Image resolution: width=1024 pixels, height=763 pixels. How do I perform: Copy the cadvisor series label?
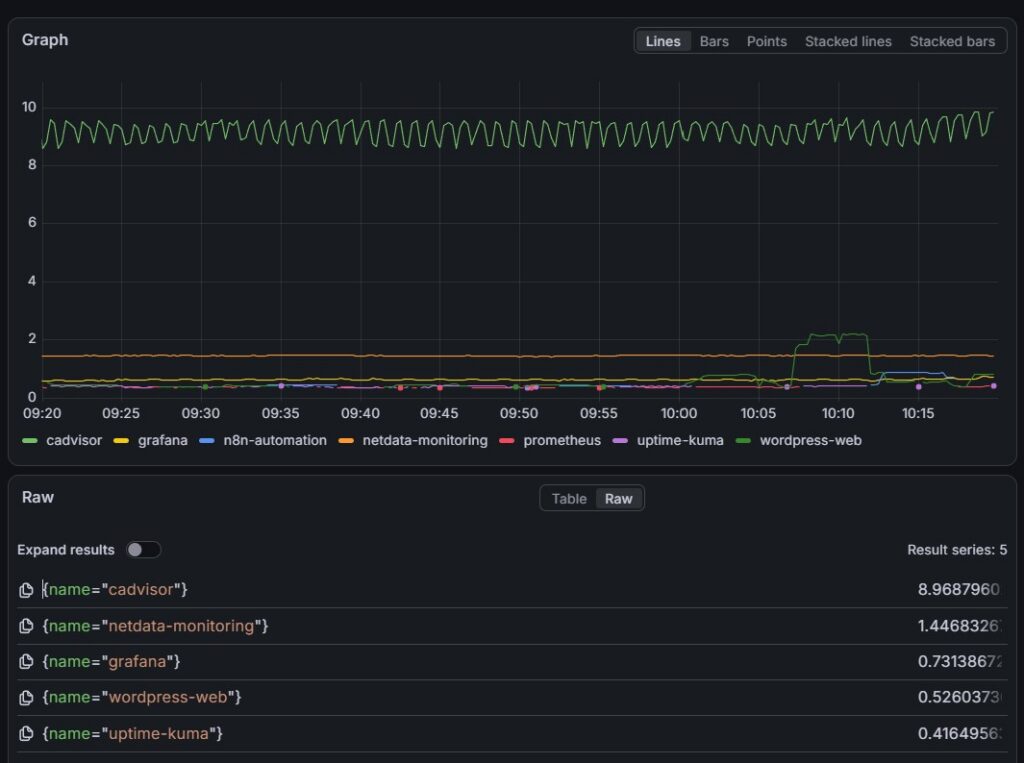tap(26, 591)
